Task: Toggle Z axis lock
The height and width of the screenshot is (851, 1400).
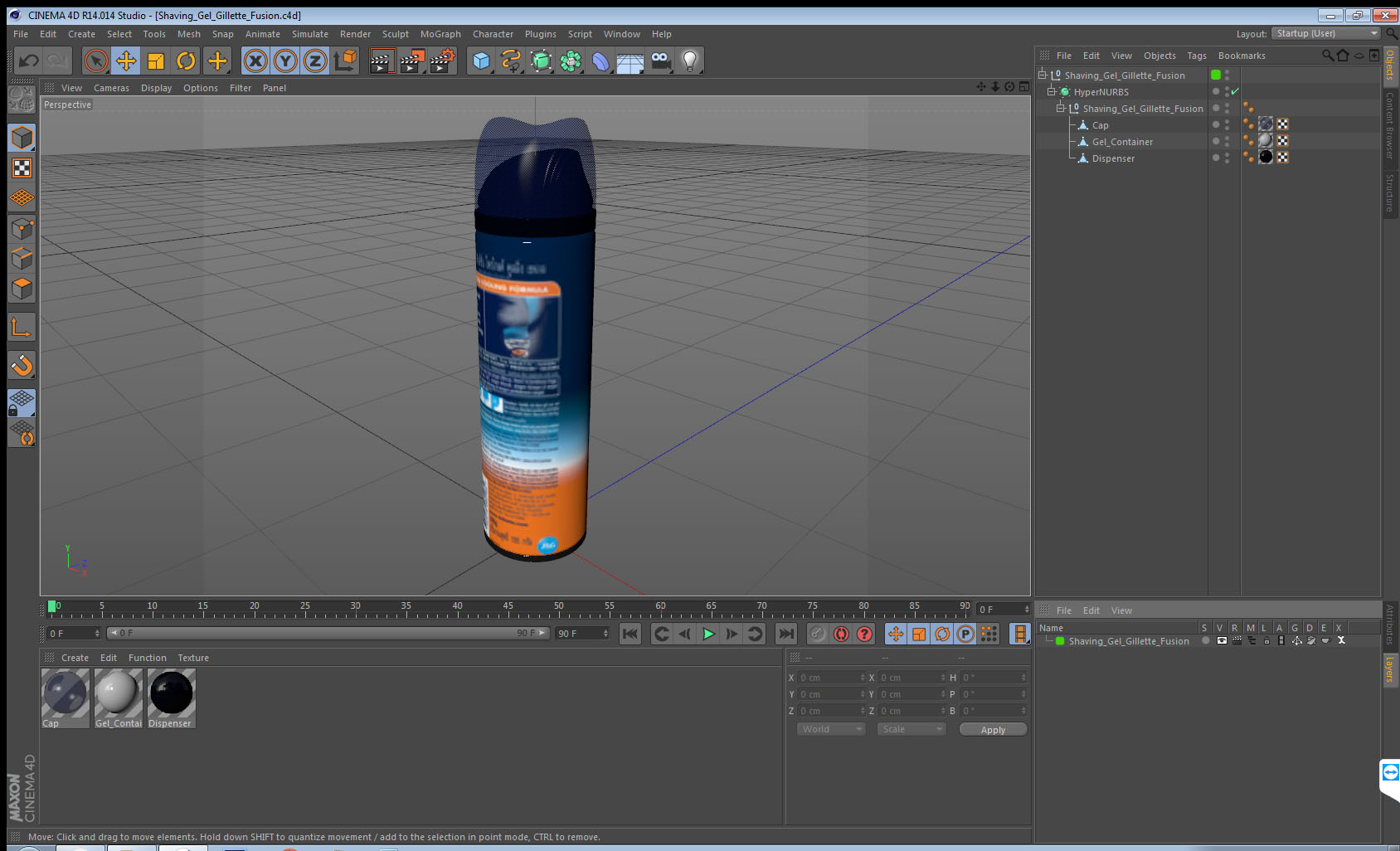Action: (315, 61)
